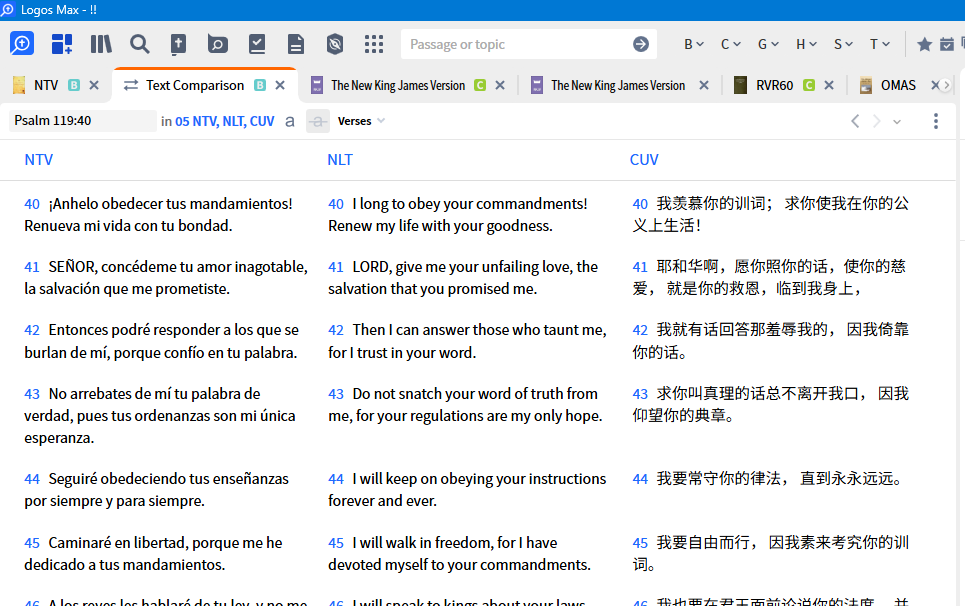Screen dimensions: 965x606
Task: Open the Documents page icon
Action: click(x=296, y=44)
